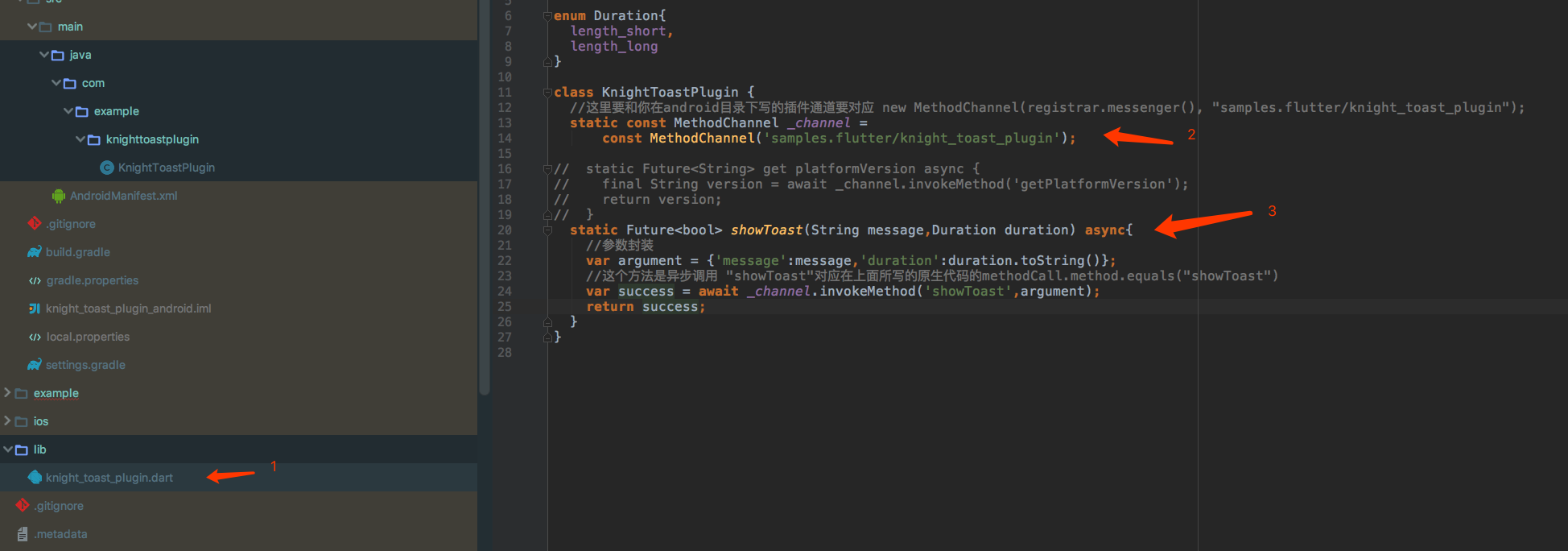Click the build.gradle Gradle icon
This screenshot has width=1568, height=551.
click(34, 252)
